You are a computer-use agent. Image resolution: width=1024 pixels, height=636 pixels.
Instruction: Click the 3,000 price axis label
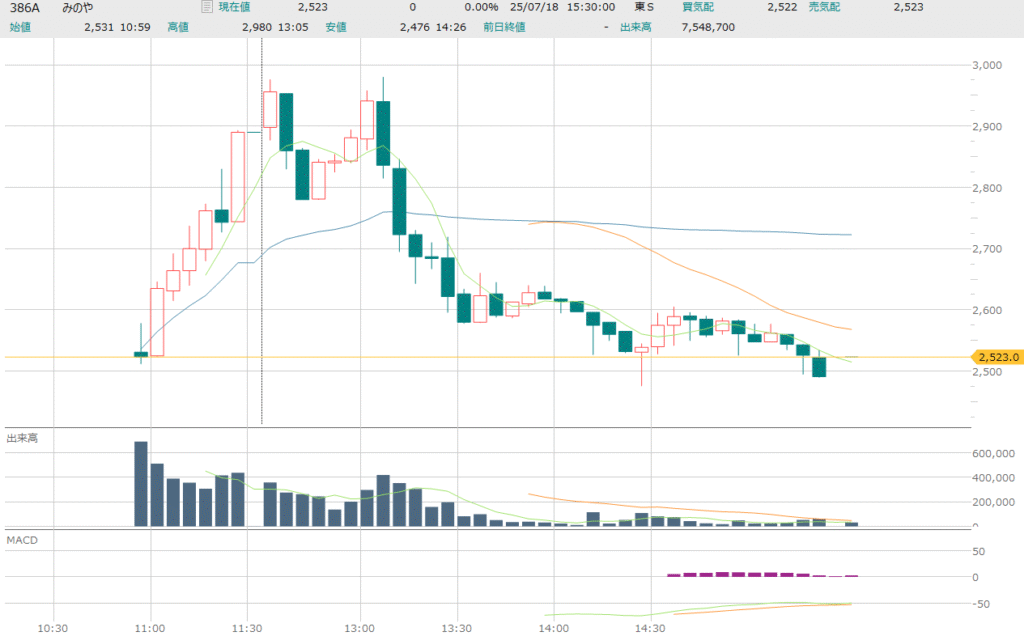coord(987,65)
